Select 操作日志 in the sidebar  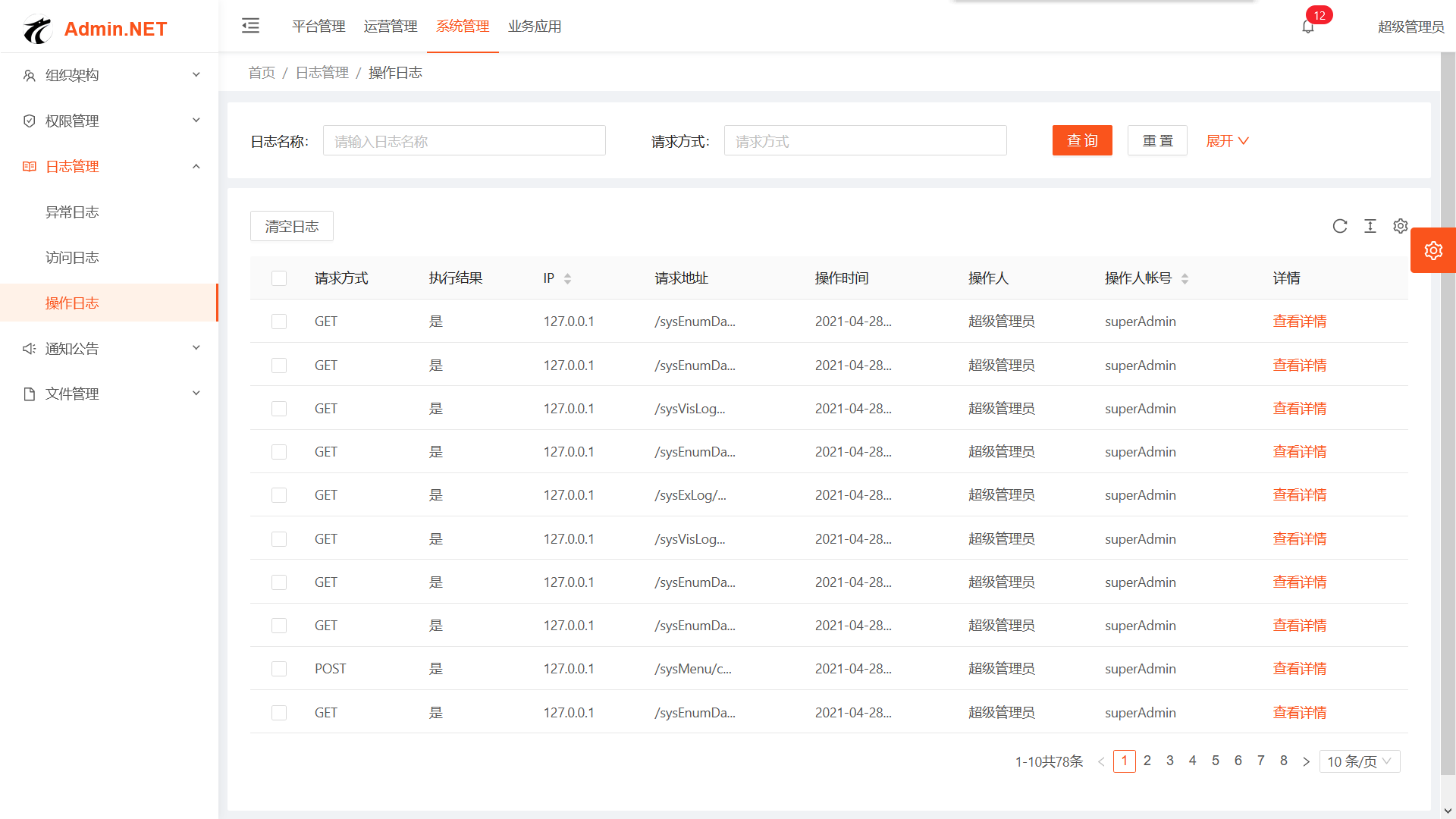coord(109,303)
